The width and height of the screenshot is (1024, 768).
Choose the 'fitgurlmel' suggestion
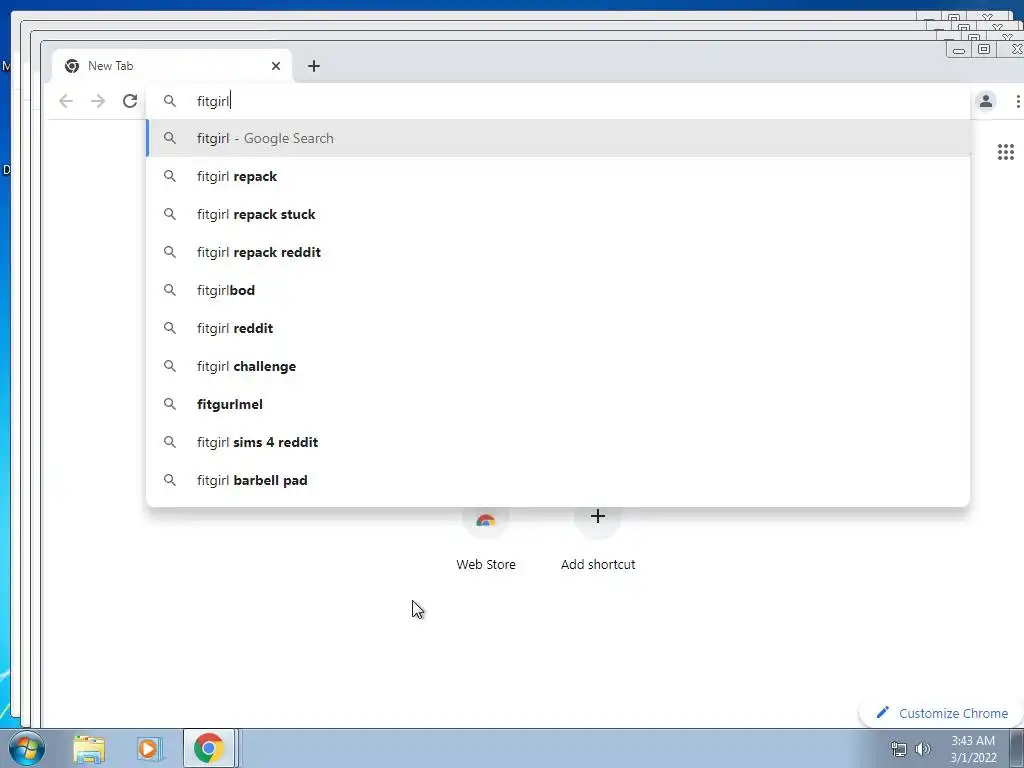558,404
